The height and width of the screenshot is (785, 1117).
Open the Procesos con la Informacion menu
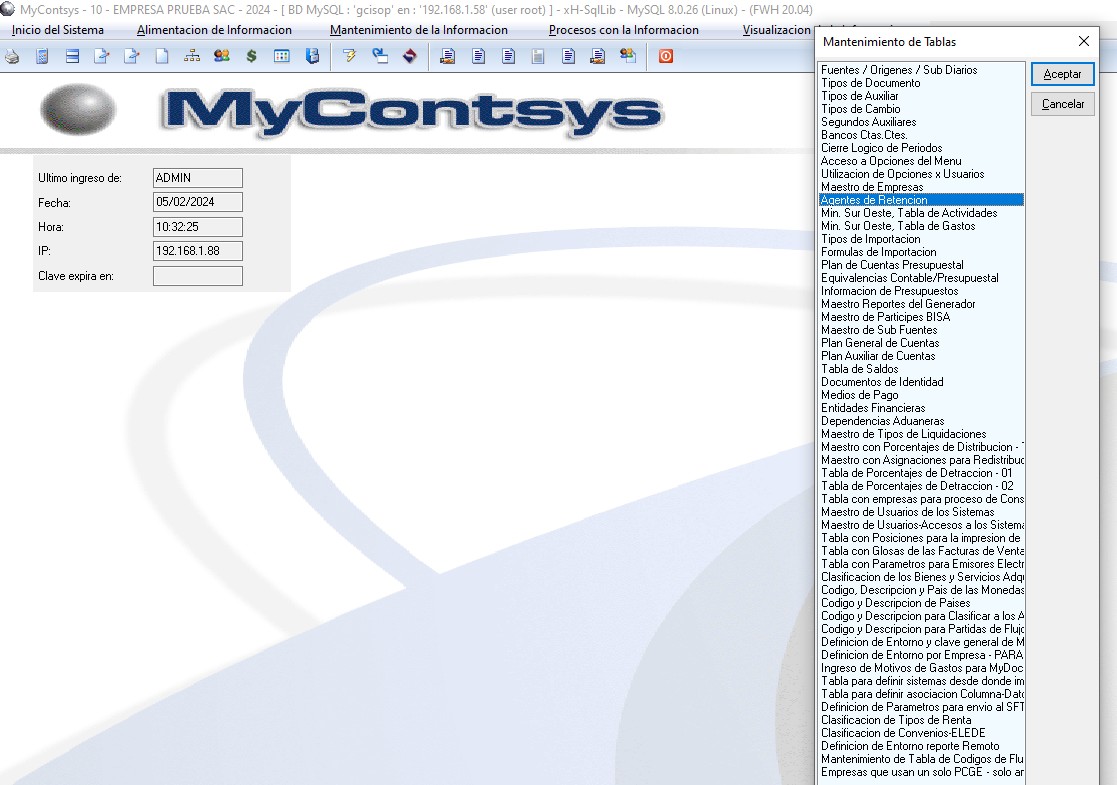coord(623,30)
